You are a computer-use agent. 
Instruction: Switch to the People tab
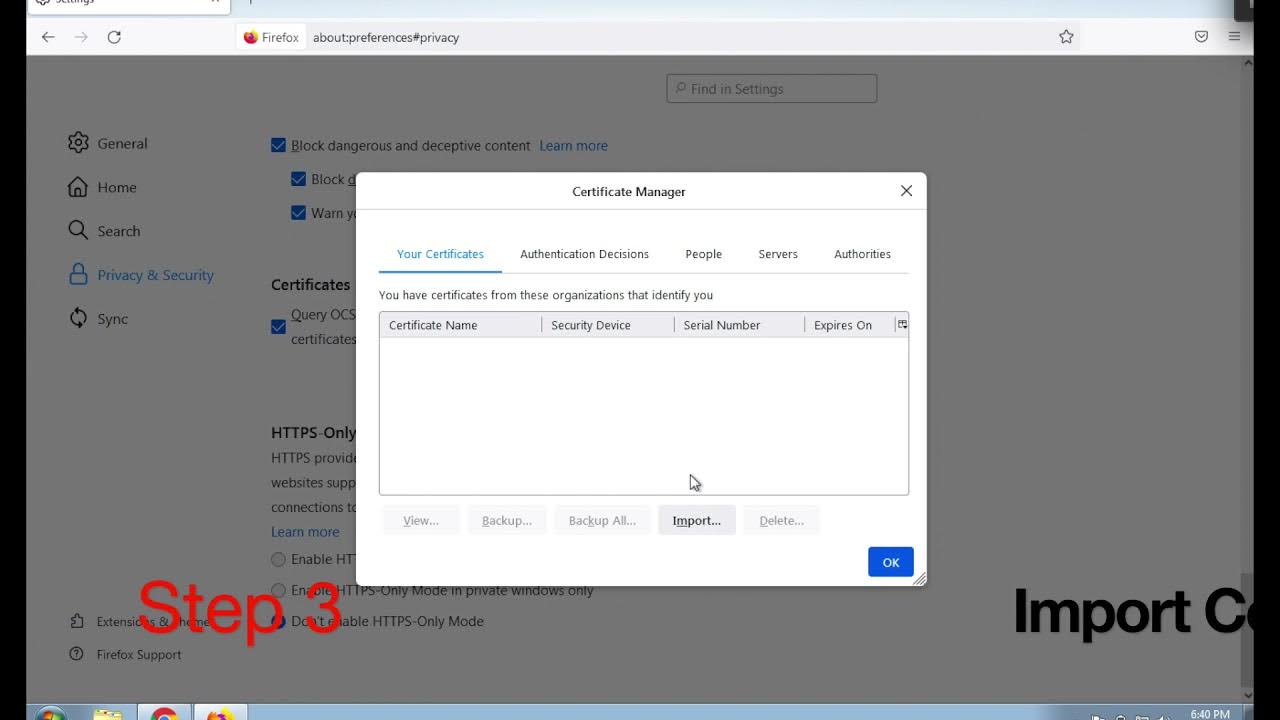click(703, 254)
